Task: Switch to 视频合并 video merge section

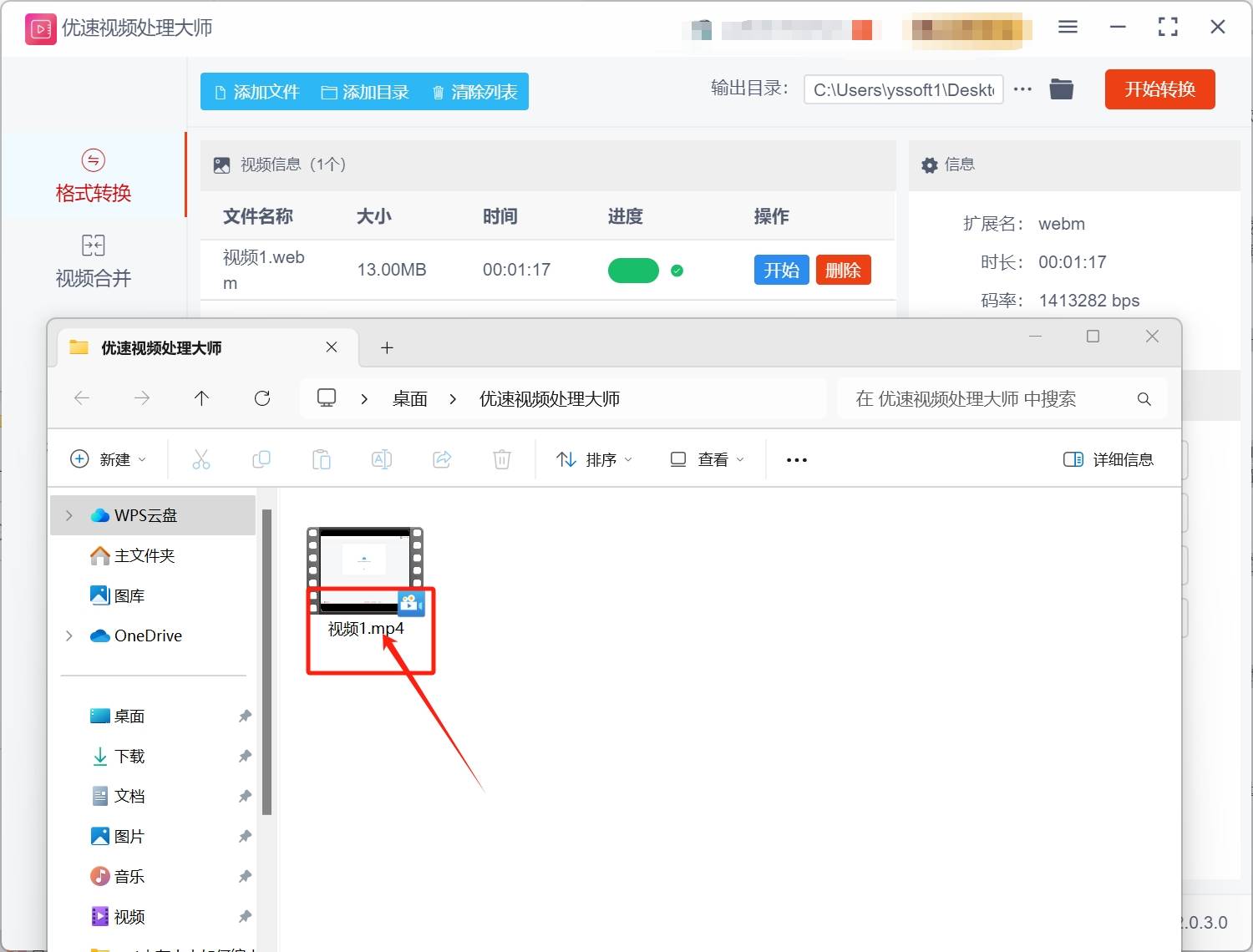Action: (x=93, y=261)
